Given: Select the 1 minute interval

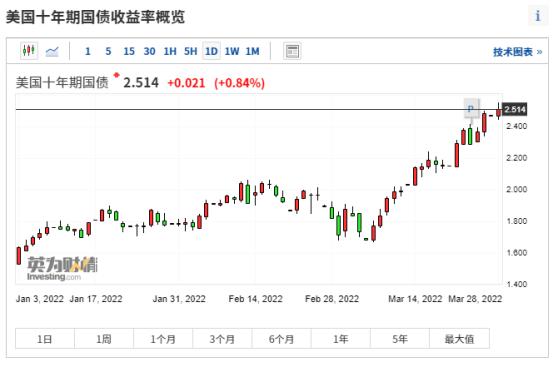Looking at the screenshot, I should click(x=88, y=52).
